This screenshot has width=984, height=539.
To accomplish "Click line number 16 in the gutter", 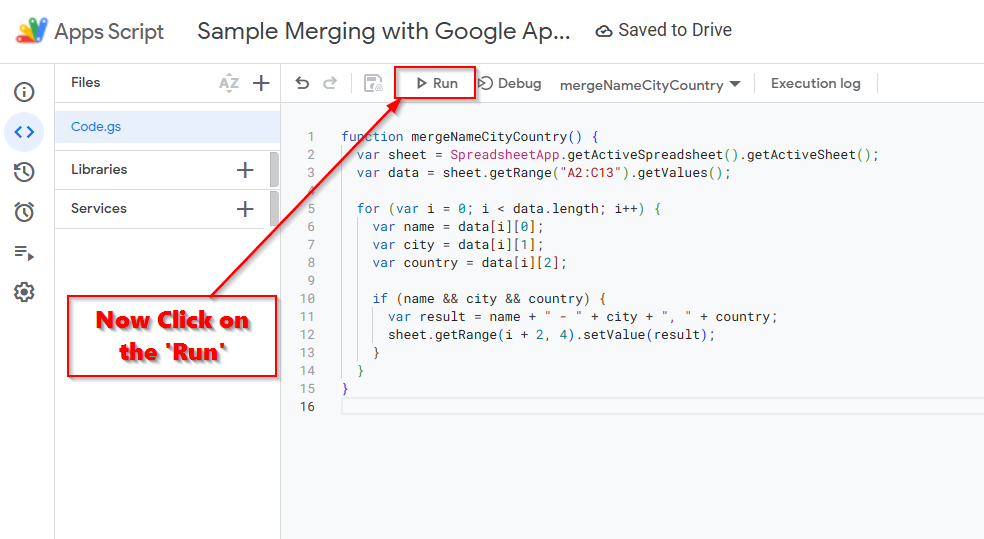I will [x=308, y=407].
